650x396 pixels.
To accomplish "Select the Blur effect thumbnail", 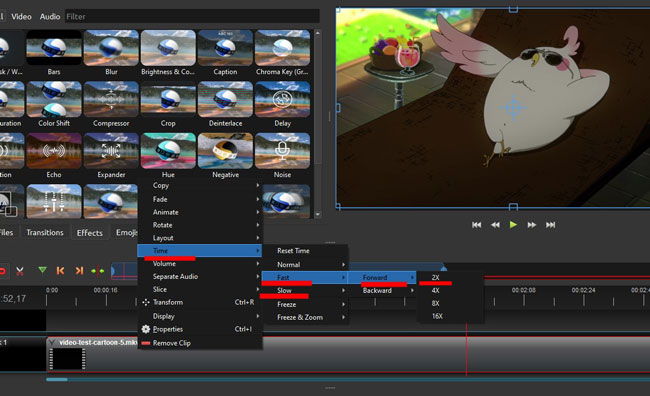I will click(x=111, y=48).
